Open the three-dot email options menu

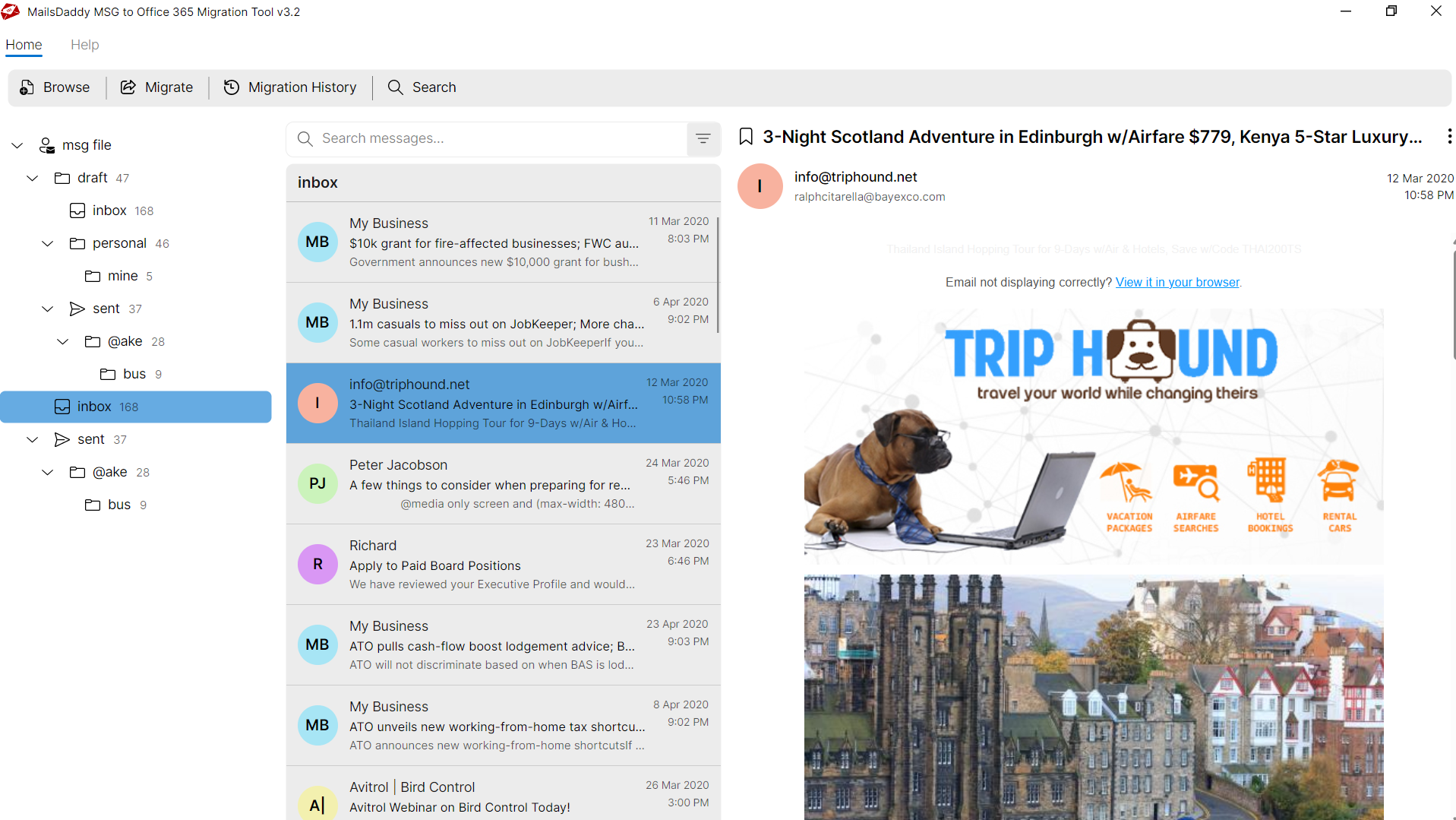point(1449,136)
